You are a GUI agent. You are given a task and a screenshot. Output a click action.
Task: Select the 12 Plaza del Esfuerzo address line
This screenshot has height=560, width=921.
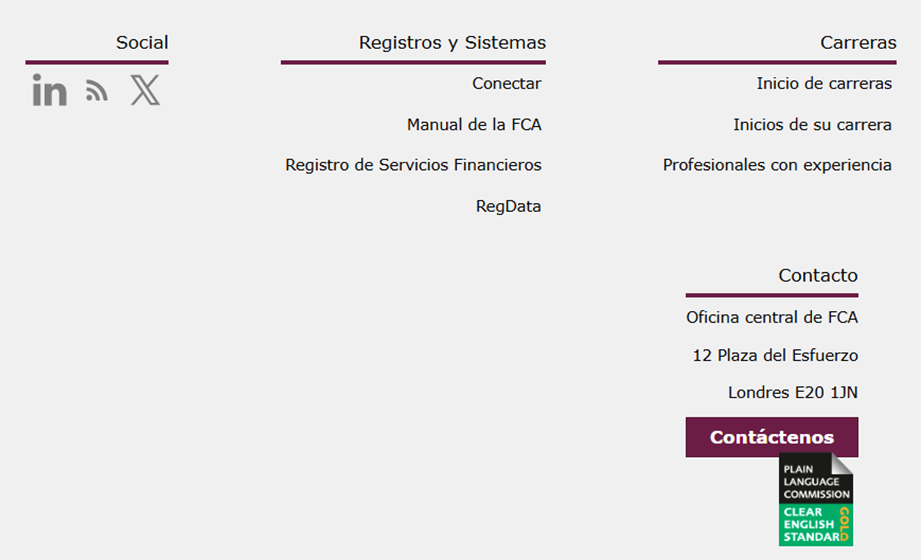[x=775, y=356]
